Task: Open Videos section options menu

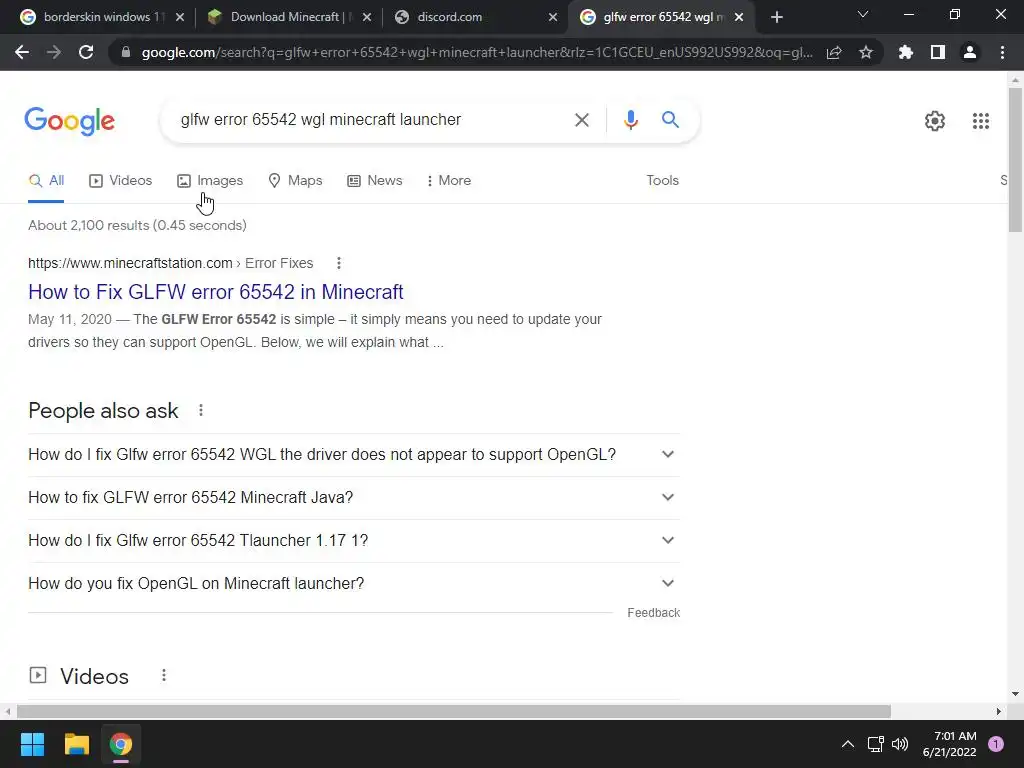Action: 164,675
